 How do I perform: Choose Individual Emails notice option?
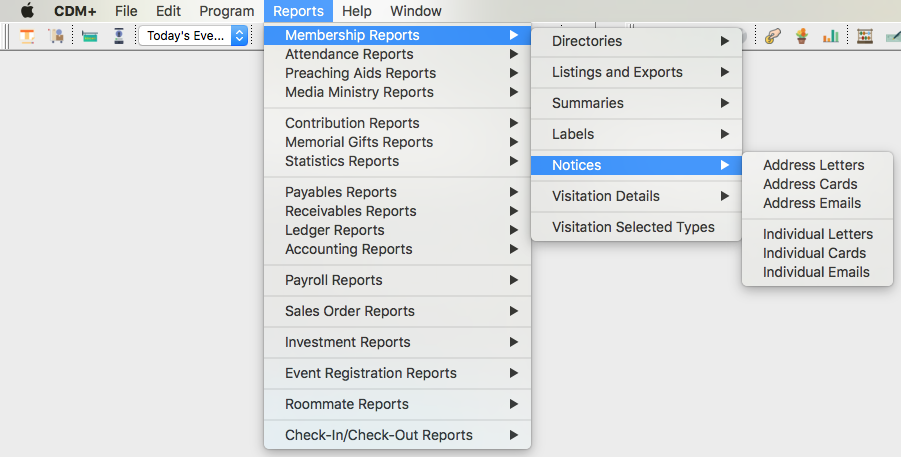tap(816, 272)
